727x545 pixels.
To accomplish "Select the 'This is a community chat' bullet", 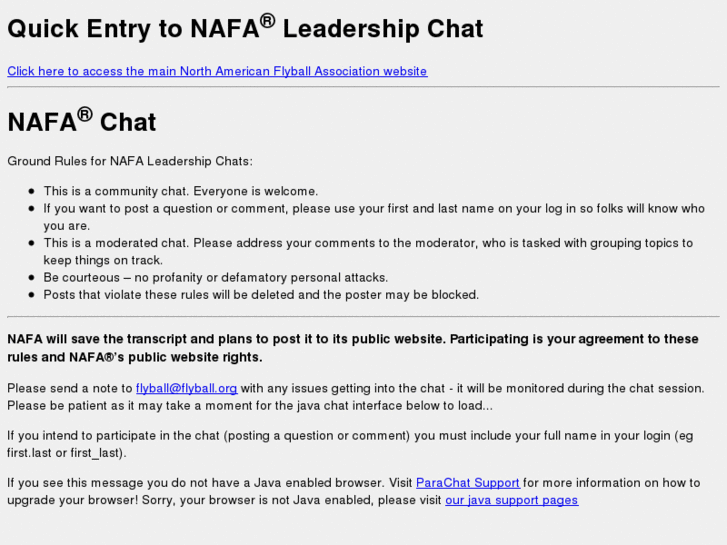I will tap(180, 191).
